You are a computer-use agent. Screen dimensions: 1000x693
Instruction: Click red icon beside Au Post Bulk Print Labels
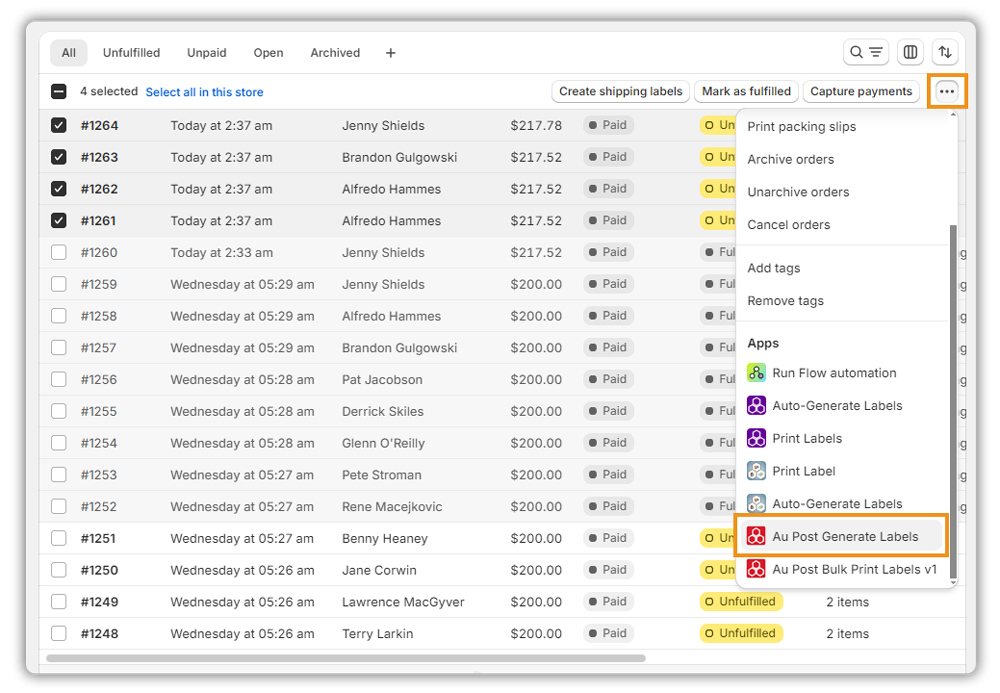(x=756, y=569)
